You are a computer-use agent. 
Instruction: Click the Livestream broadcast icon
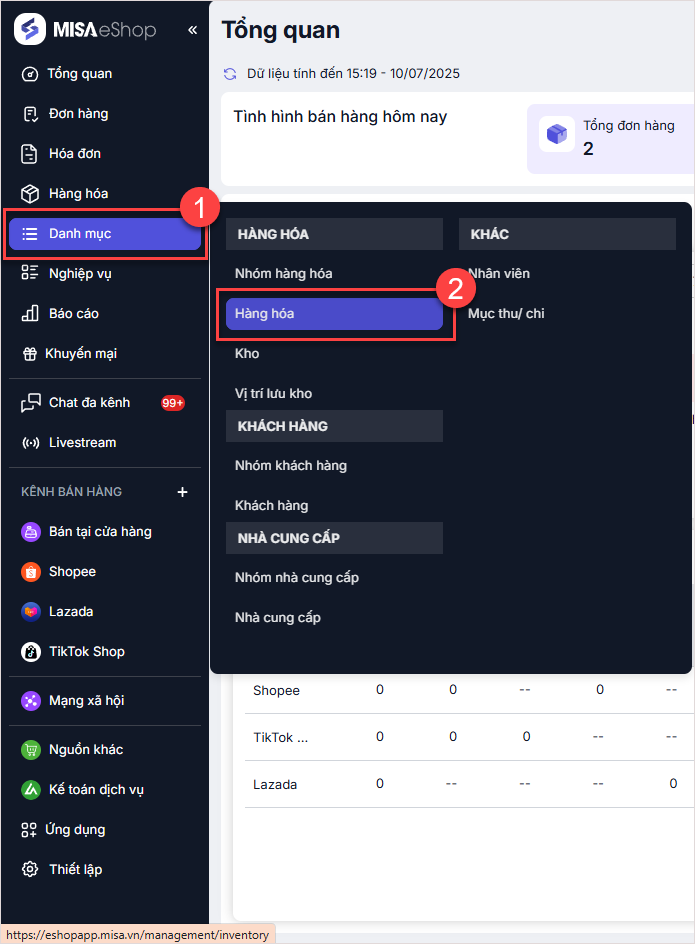point(31,443)
